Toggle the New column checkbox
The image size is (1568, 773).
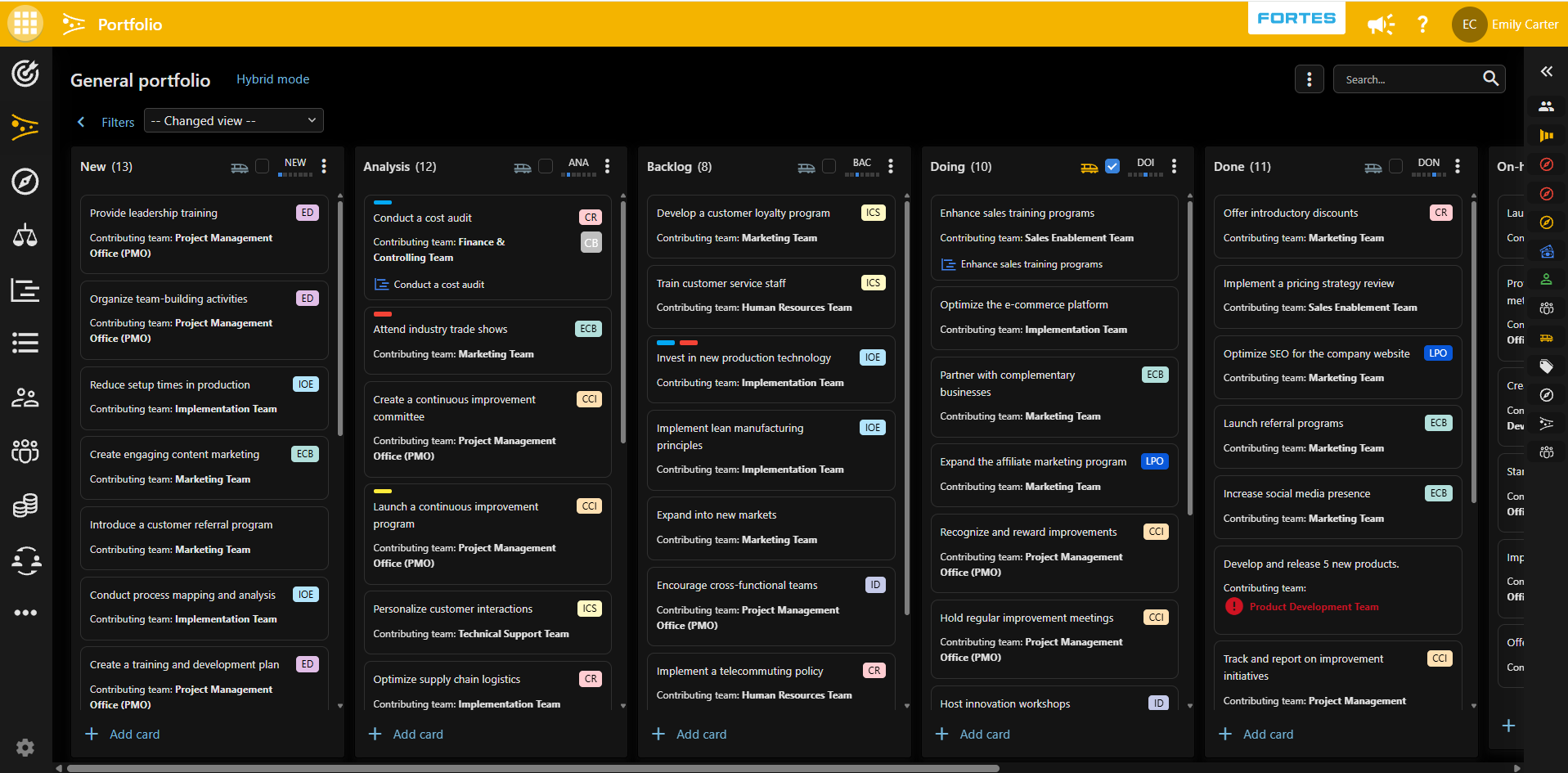point(263,166)
